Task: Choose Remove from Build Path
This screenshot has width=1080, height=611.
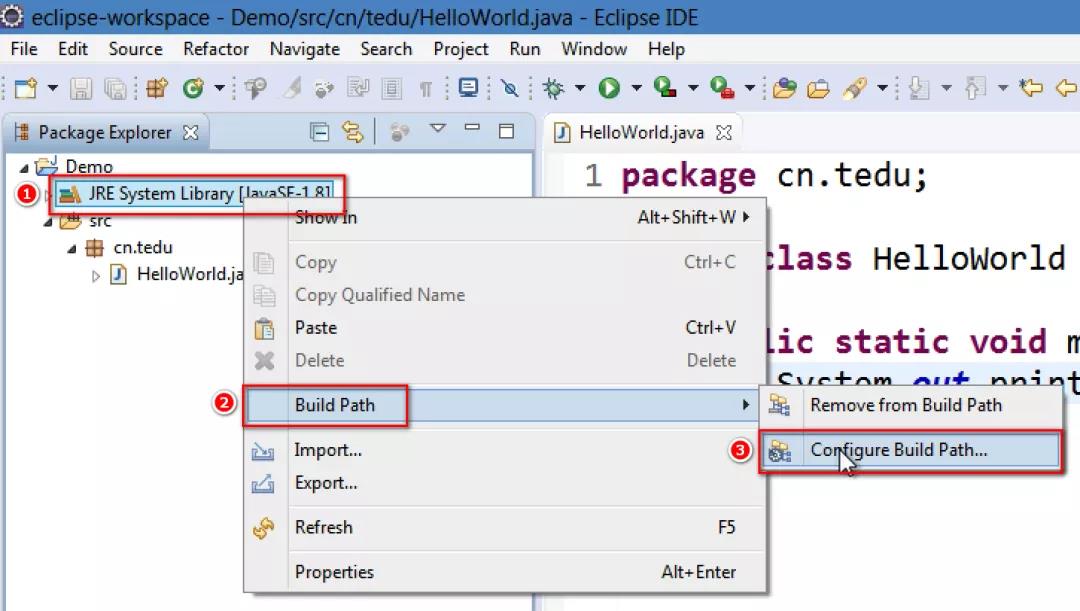Action: point(911,405)
